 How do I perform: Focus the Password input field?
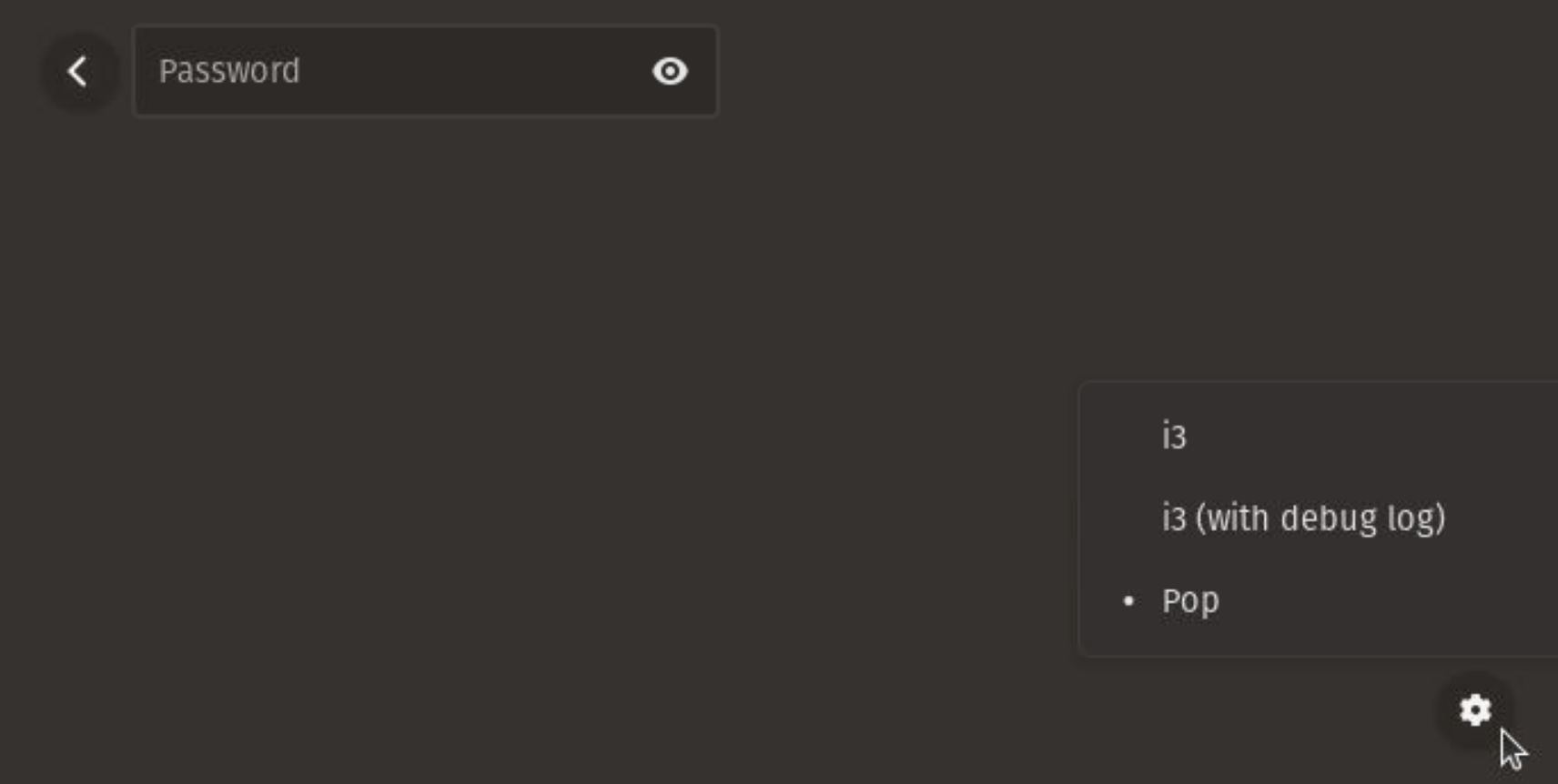[426, 71]
